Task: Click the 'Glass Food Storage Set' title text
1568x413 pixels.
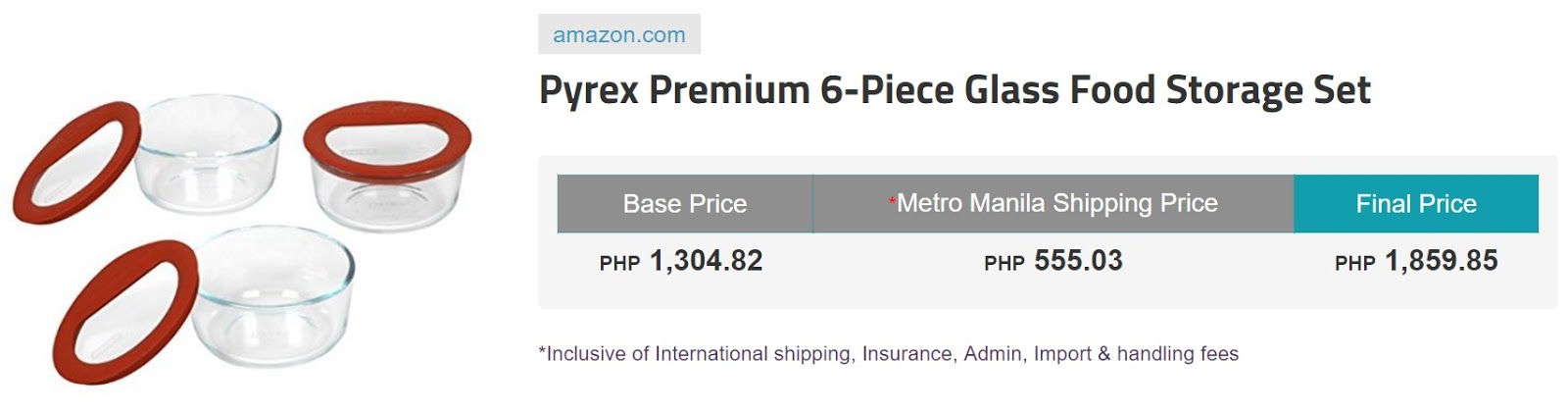Action: pyautogui.click(x=1167, y=90)
